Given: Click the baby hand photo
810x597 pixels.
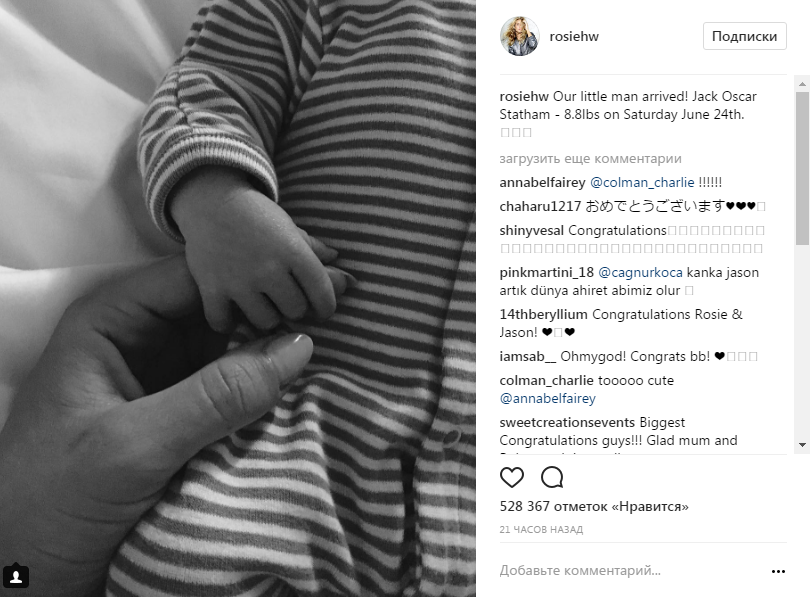Looking at the screenshot, I should pyautogui.click(x=238, y=298).
